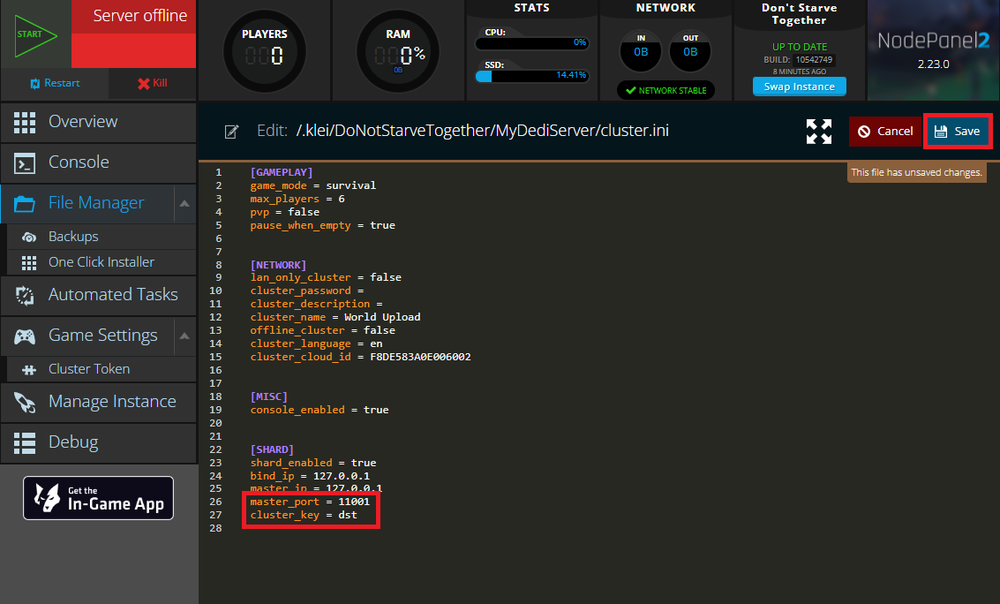Click the Overview grid icon
Viewport: 1000px width, 604px height.
point(25,122)
